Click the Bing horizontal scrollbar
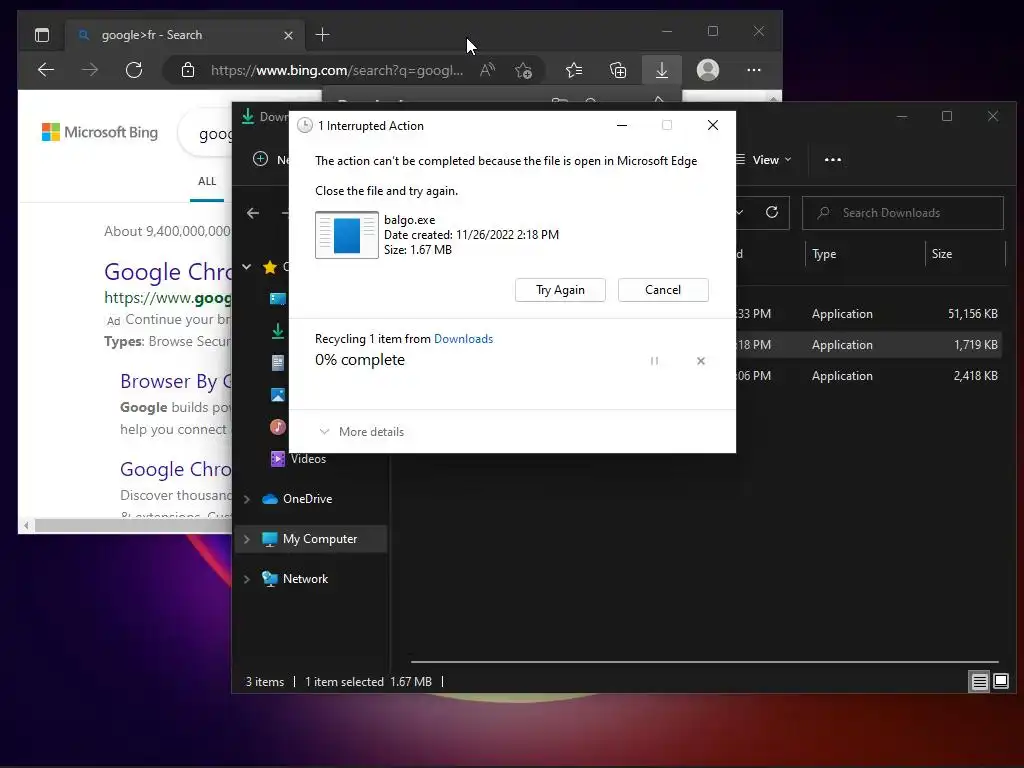1024x768 pixels. click(x=131, y=525)
